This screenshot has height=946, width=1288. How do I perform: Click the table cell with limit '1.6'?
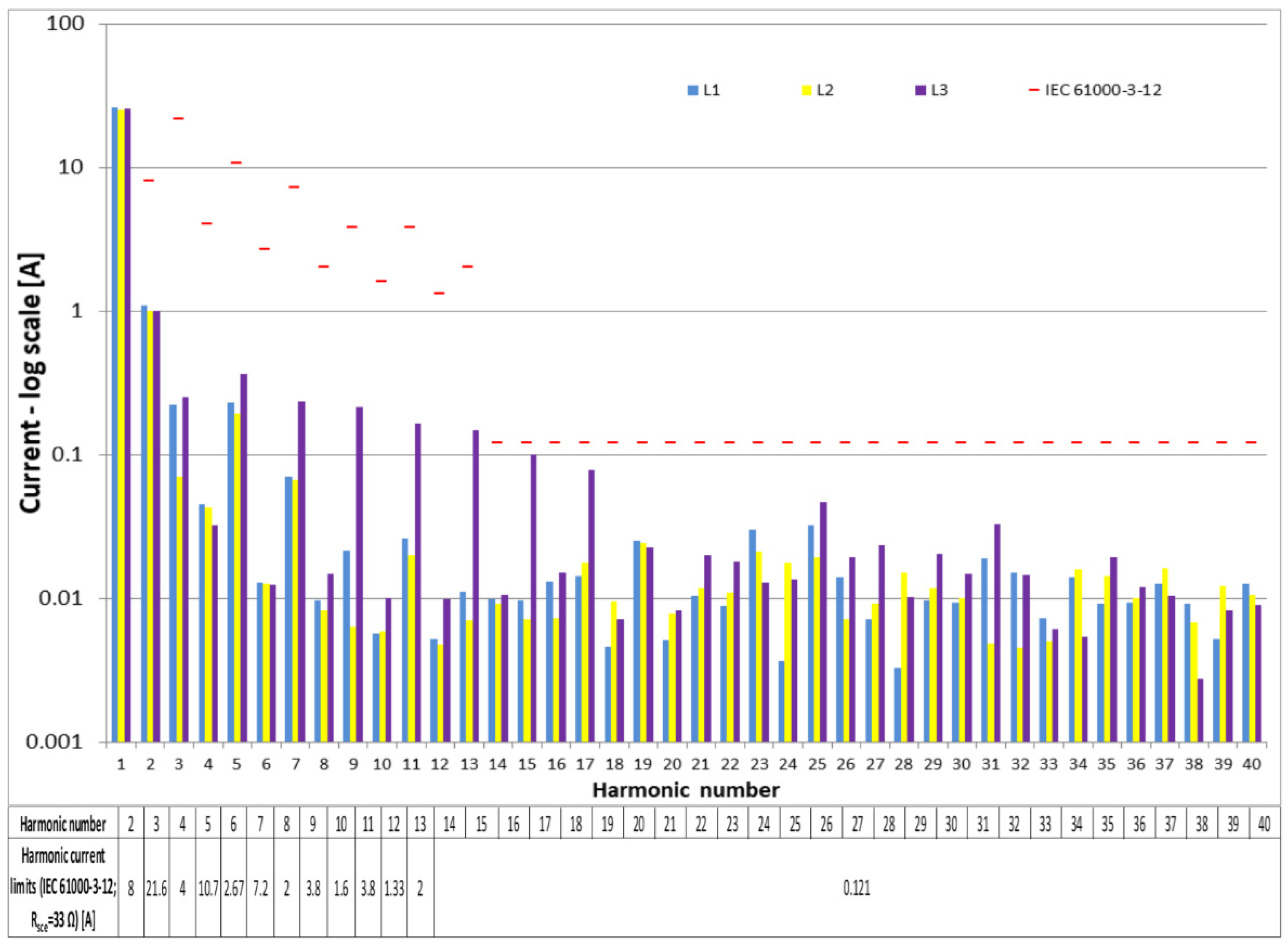click(341, 888)
